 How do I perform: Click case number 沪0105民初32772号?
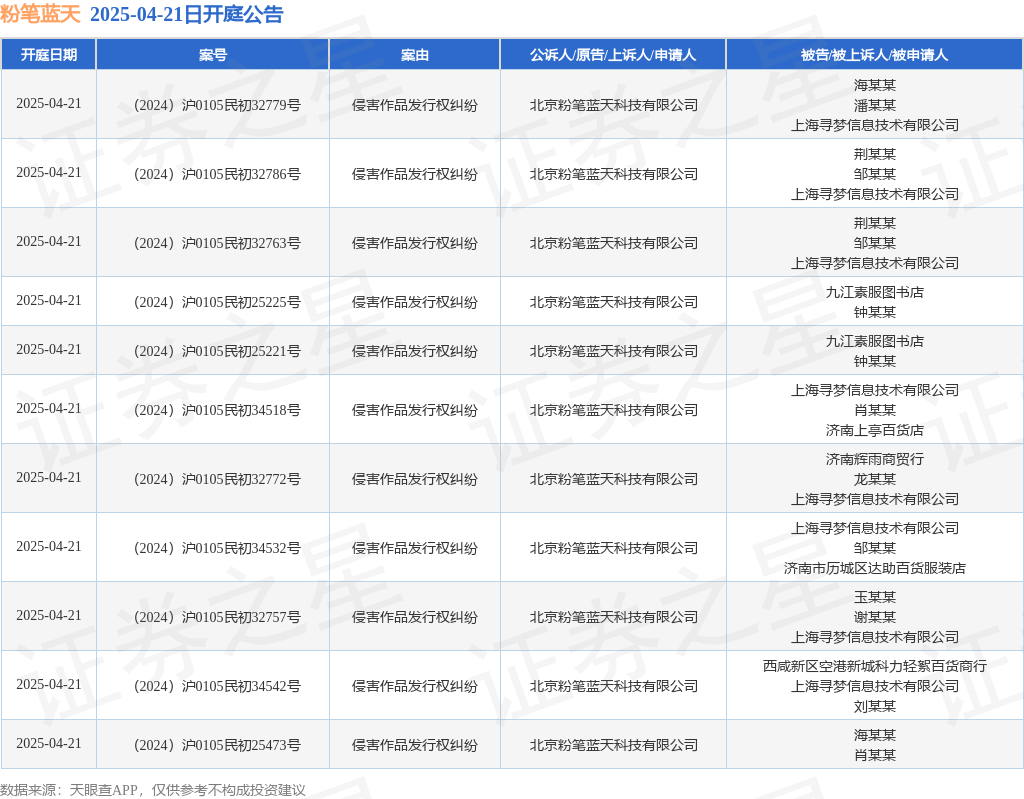[x=217, y=479]
